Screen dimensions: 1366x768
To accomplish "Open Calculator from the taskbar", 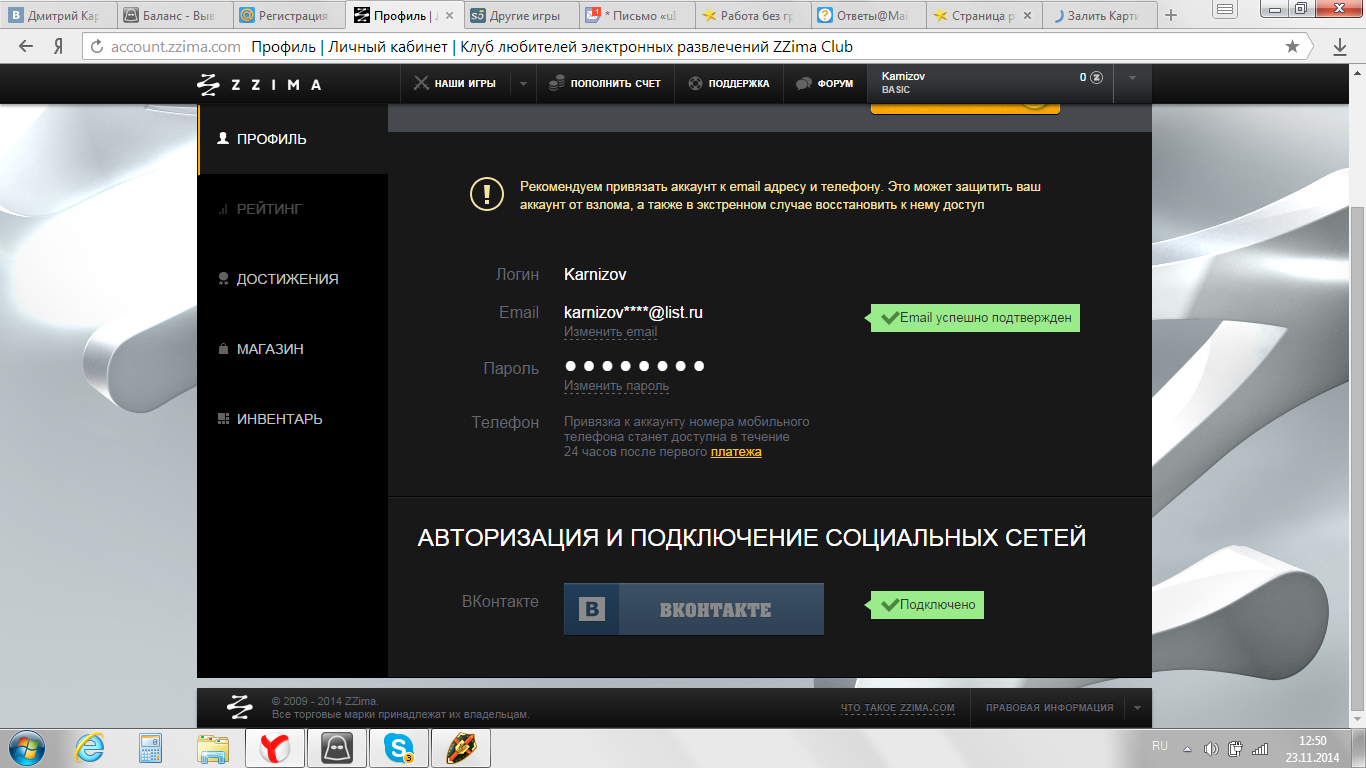I will point(151,748).
